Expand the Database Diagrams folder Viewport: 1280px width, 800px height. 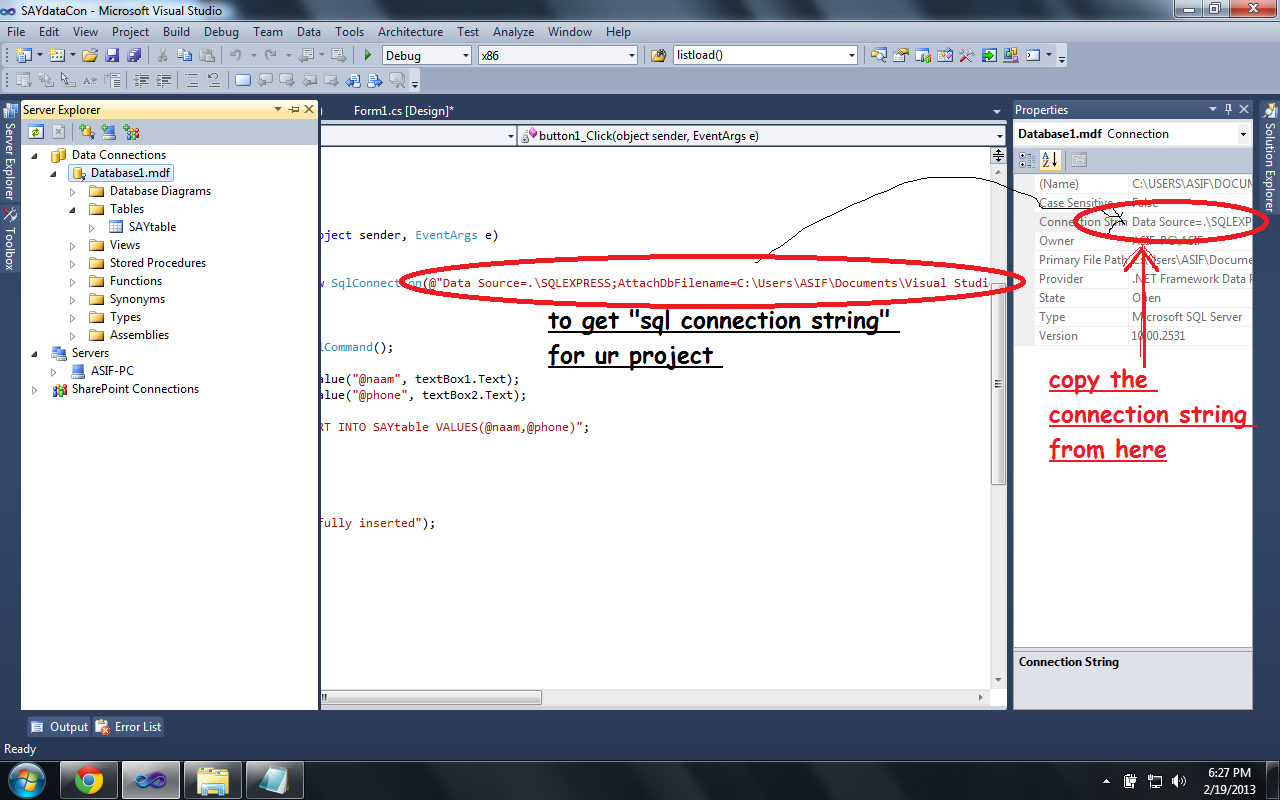click(73, 191)
